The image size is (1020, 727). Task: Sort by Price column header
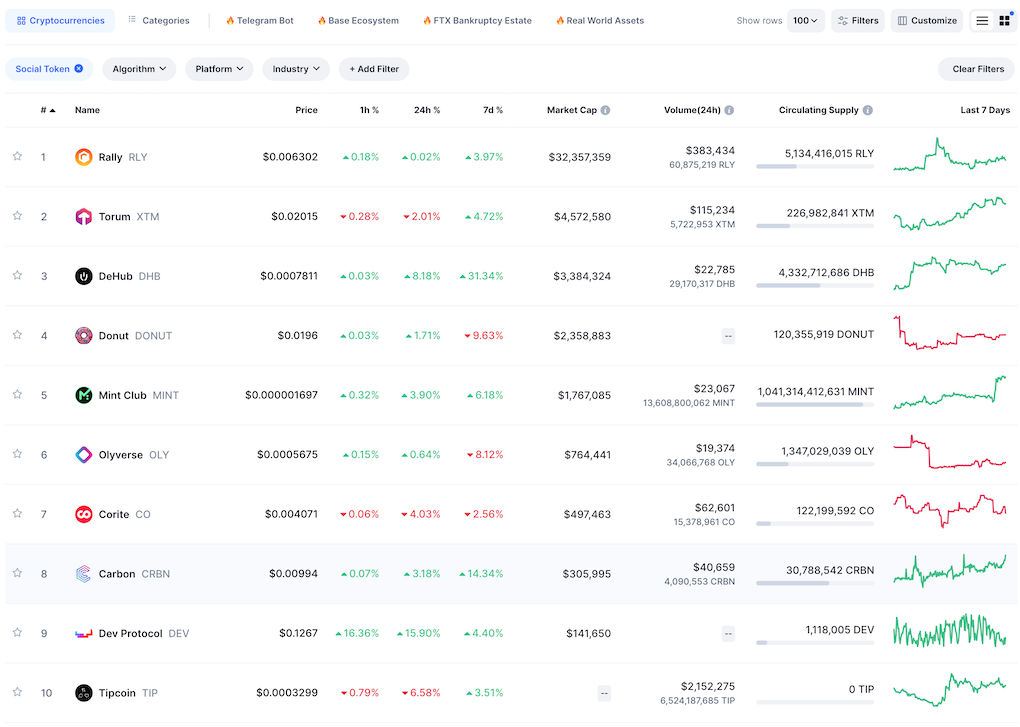[x=306, y=110]
